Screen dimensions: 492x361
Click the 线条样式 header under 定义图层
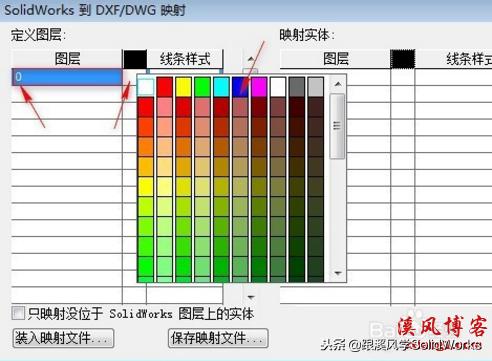coord(185,59)
